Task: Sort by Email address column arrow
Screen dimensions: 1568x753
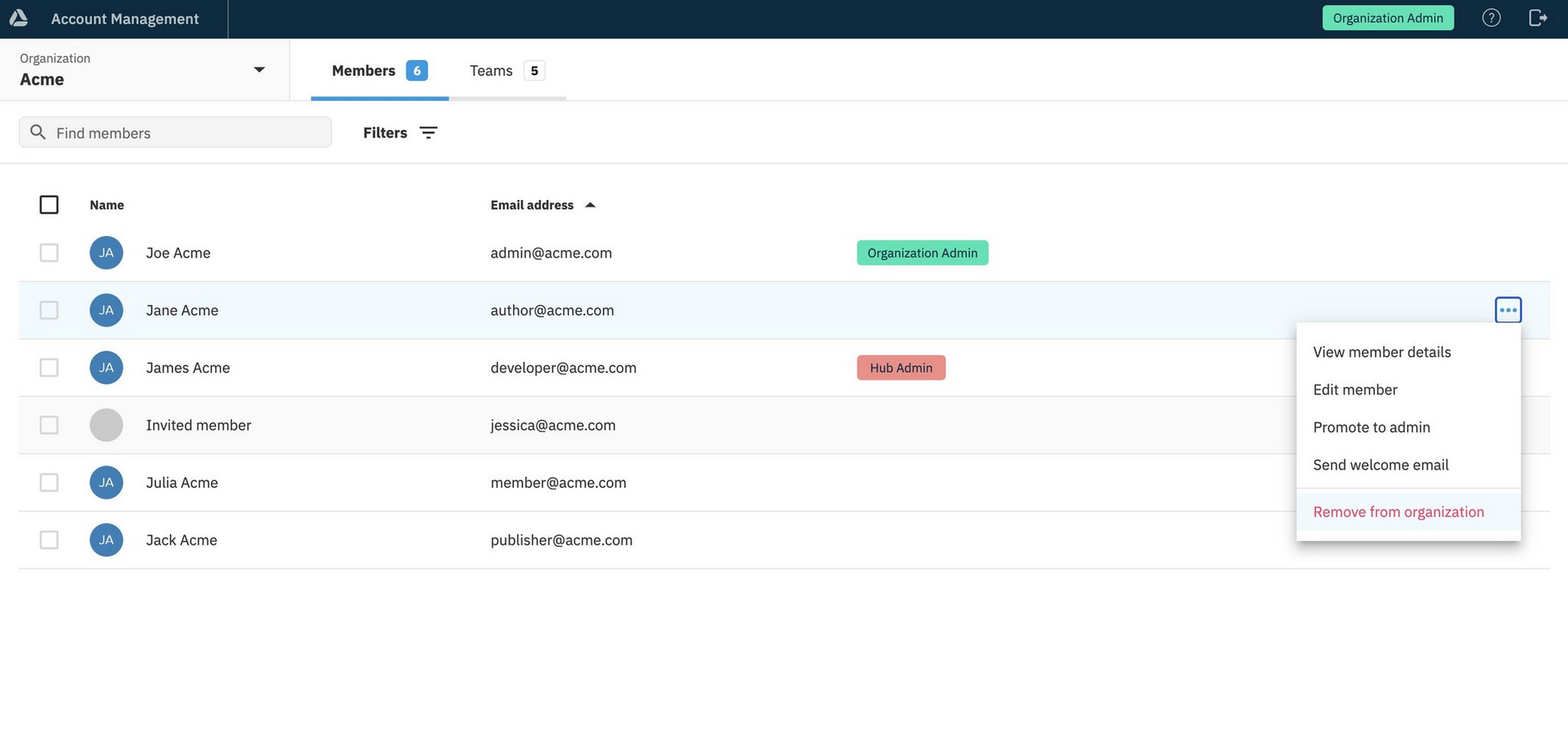Action: coord(591,205)
